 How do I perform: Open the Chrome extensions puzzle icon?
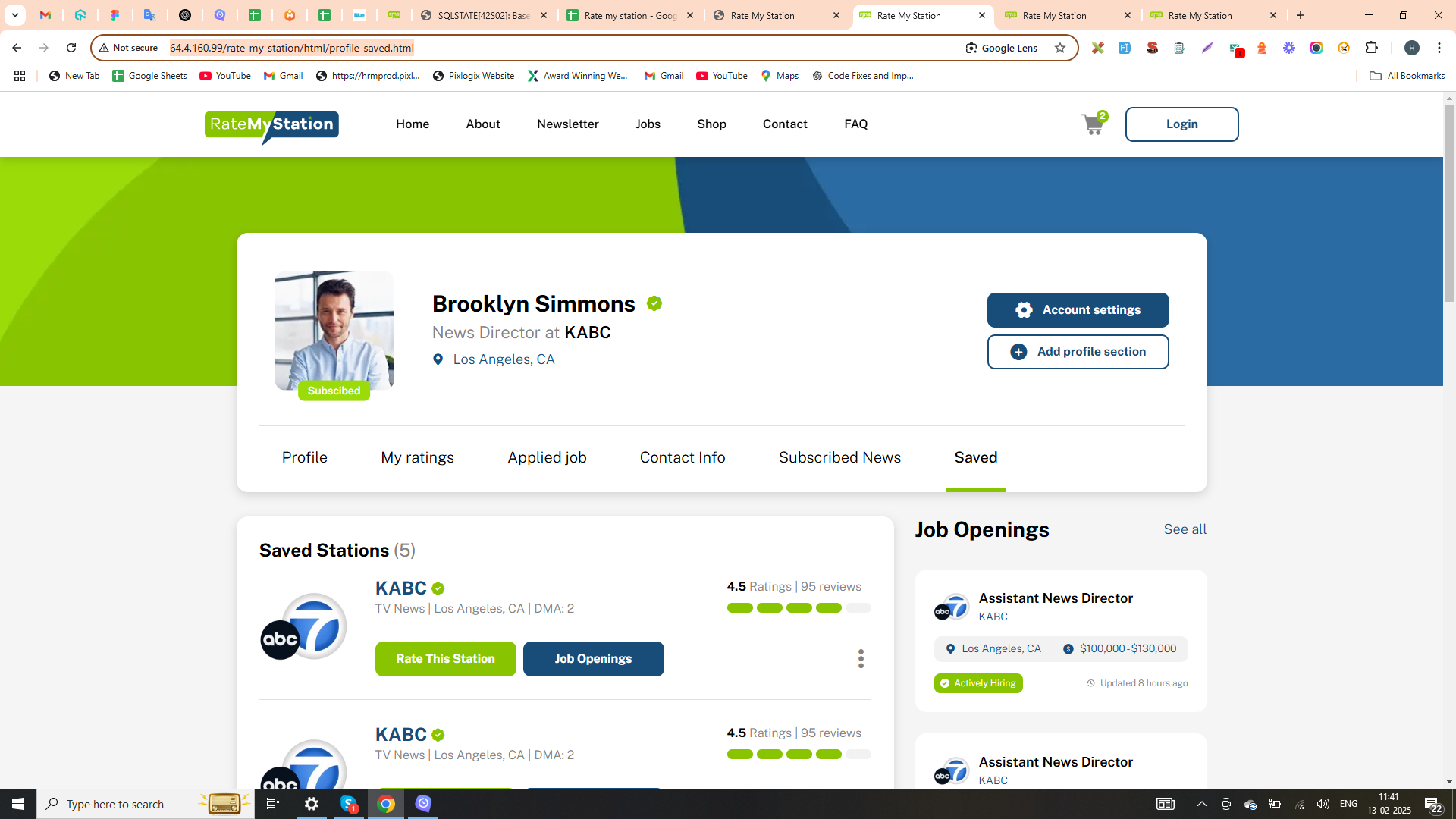(x=1371, y=48)
